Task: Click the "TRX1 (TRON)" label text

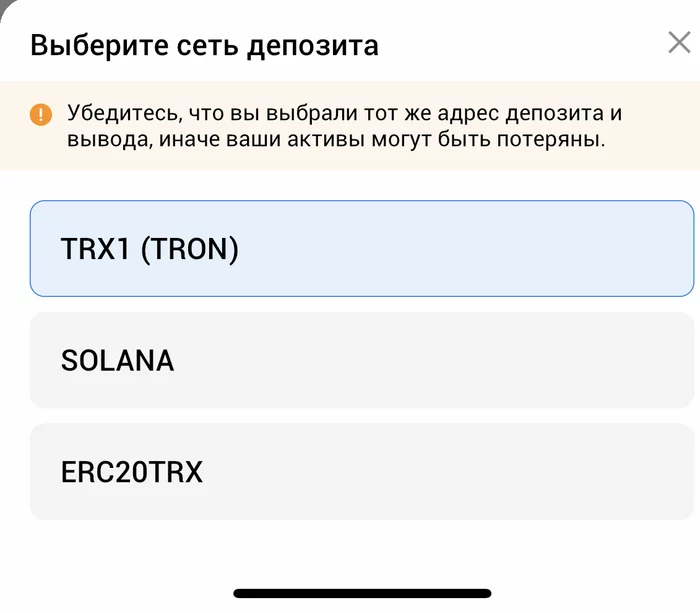Action: click(150, 249)
